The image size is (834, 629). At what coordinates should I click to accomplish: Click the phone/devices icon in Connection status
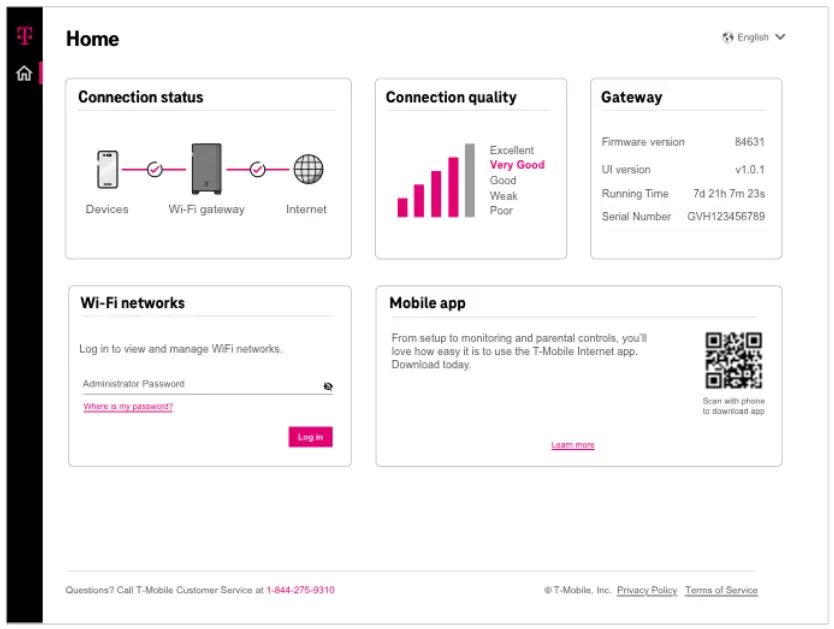pyautogui.click(x=107, y=170)
